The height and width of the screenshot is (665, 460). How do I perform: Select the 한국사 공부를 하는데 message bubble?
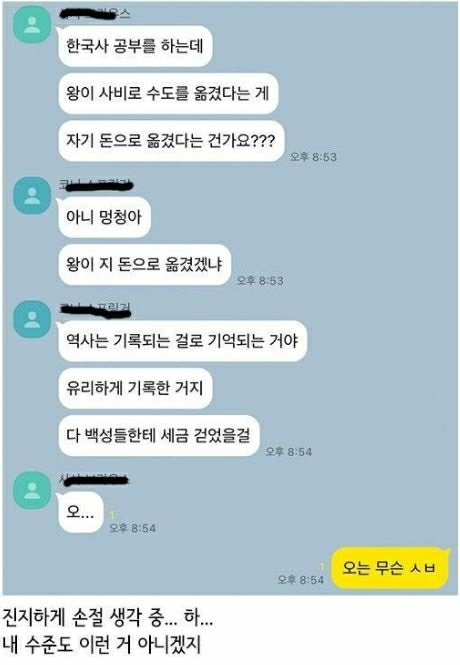[135, 46]
